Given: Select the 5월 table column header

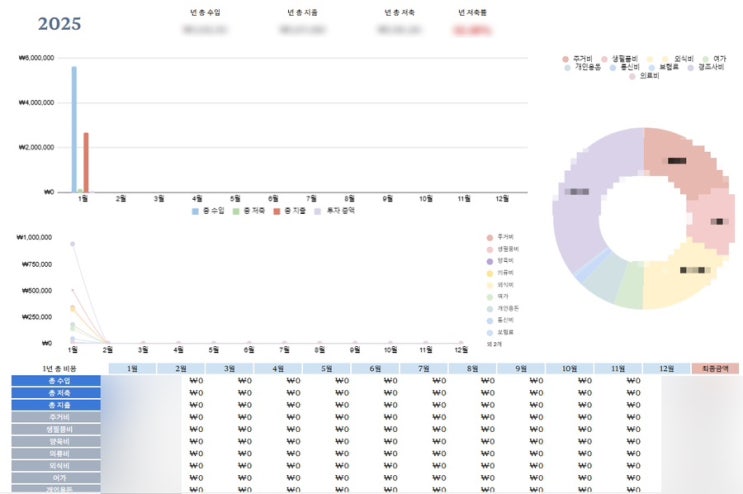Looking at the screenshot, I should point(326,368).
